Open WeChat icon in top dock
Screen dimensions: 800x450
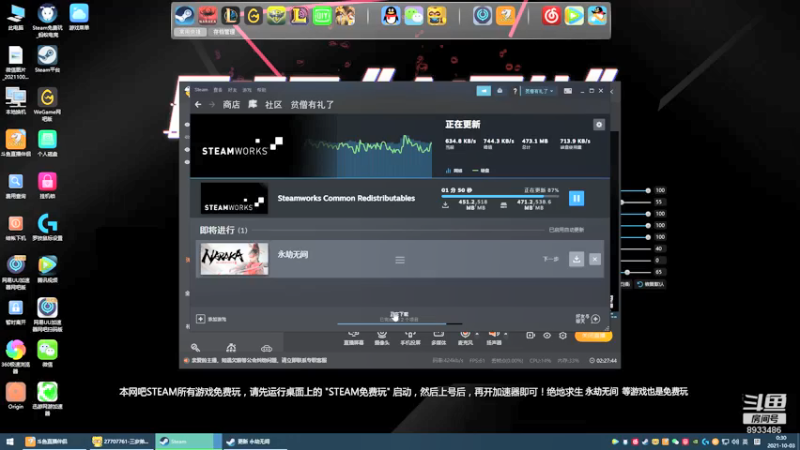pos(414,15)
